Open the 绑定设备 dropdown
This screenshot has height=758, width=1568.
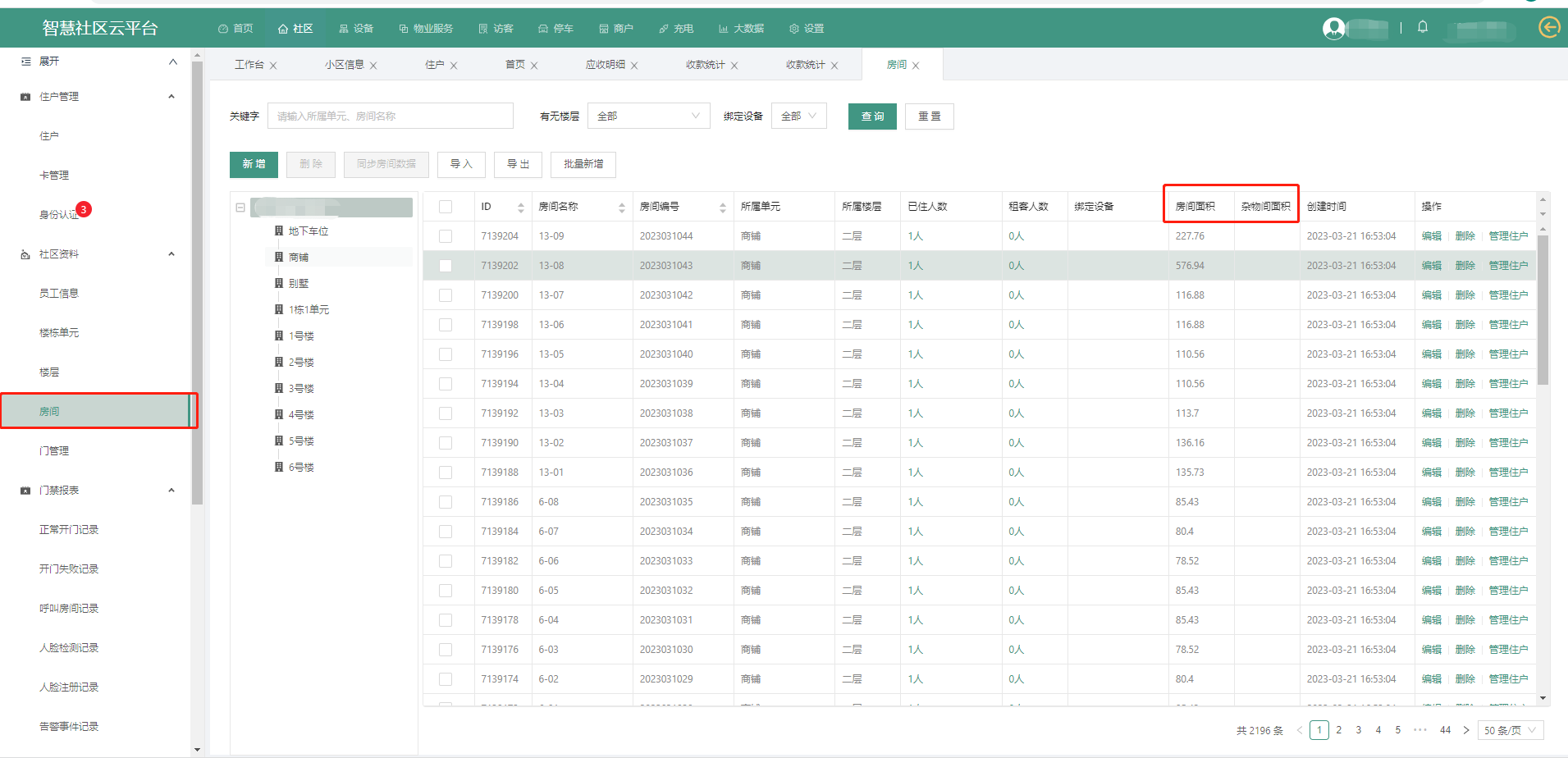pyautogui.click(x=798, y=116)
